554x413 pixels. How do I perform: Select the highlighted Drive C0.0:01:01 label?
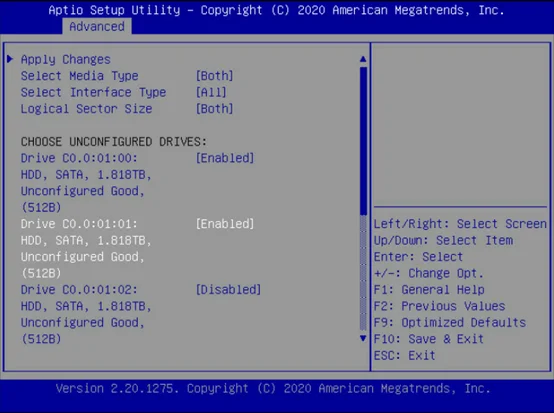point(79,224)
